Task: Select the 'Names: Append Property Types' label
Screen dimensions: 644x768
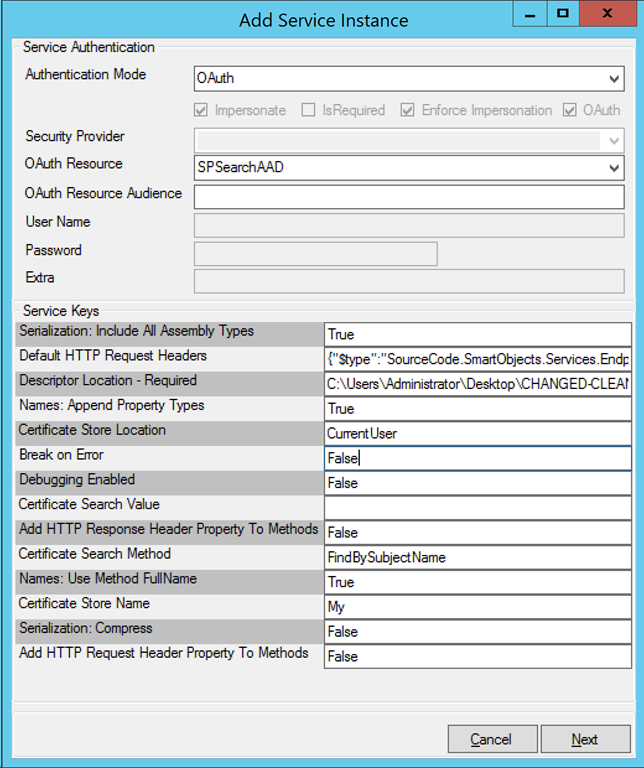Action: 112,406
